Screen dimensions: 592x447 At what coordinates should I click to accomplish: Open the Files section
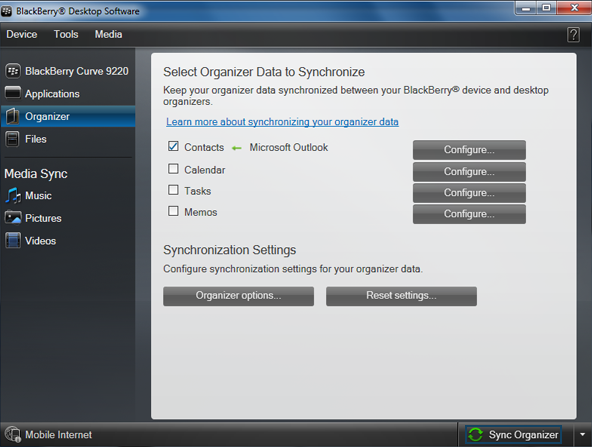[x=36, y=139]
